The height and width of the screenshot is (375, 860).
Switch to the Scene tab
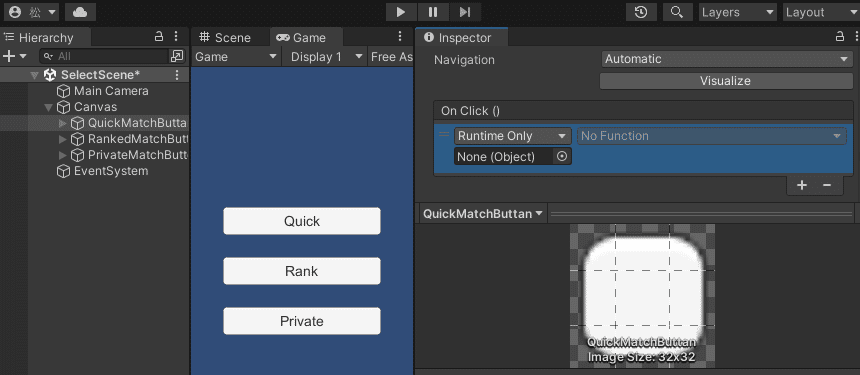tap(225, 37)
